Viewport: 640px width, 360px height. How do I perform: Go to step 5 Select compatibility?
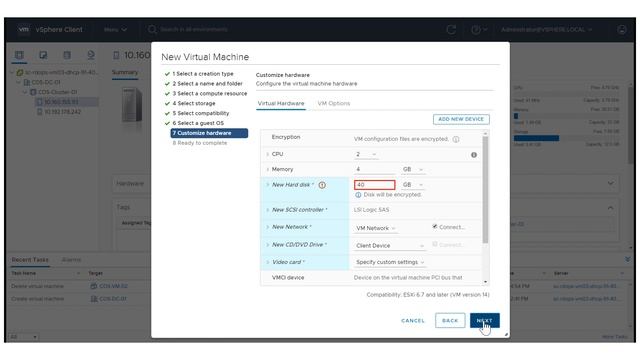click(x=200, y=113)
